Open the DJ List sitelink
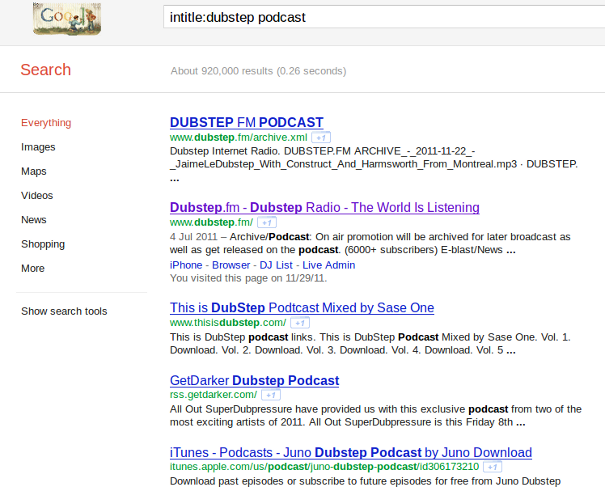This screenshot has height=487, width=605. pos(276,265)
